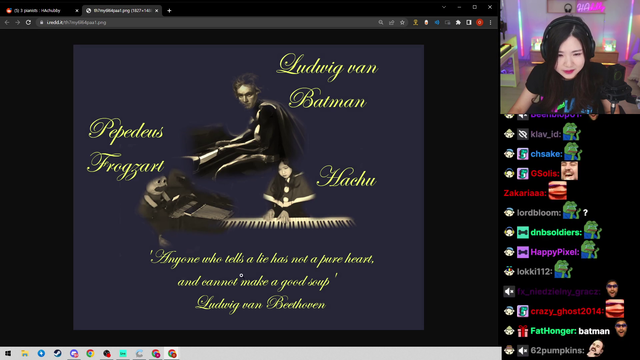Open the tab search chevron
The image size is (640, 360).
tap(444, 7)
